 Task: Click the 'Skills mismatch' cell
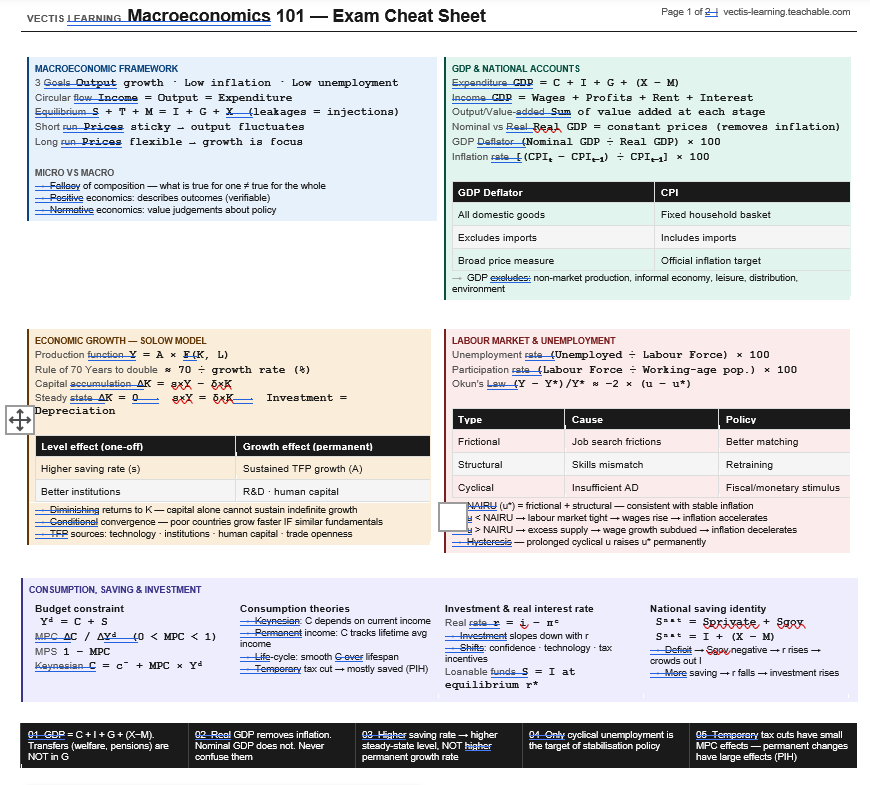click(641, 464)
